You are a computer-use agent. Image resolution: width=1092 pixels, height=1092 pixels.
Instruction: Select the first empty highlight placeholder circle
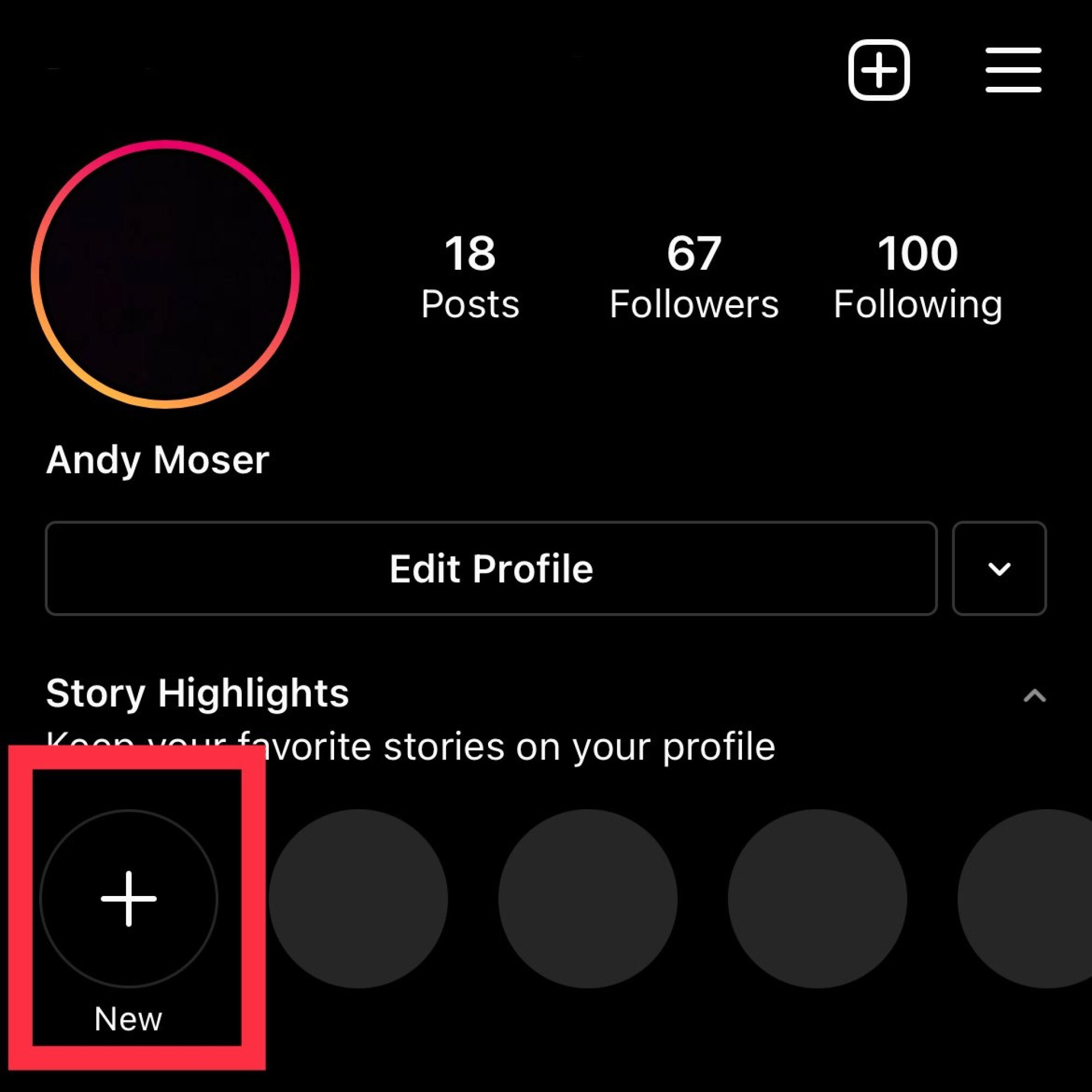[358, 899]
